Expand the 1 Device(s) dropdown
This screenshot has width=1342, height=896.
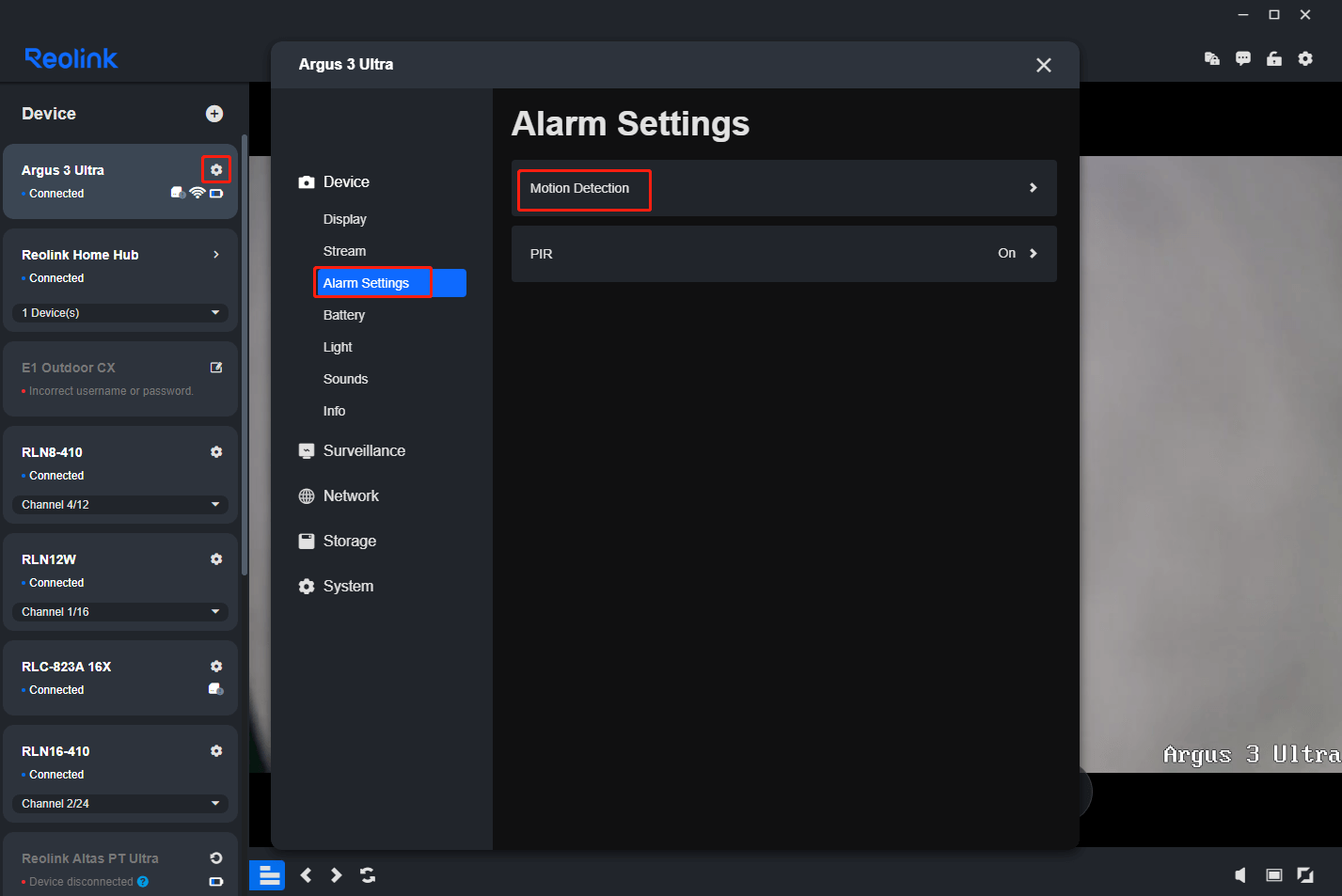(120, 312)
